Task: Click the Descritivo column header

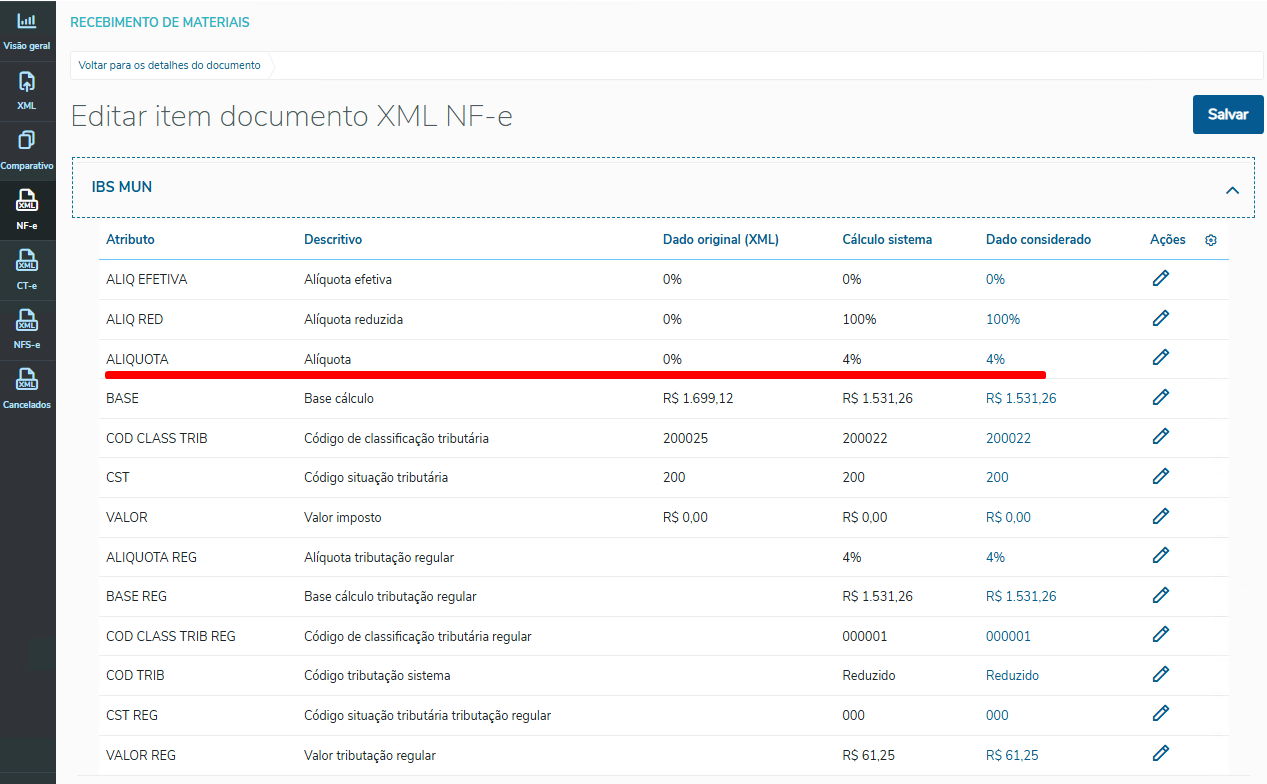Action: pos(333,240)
